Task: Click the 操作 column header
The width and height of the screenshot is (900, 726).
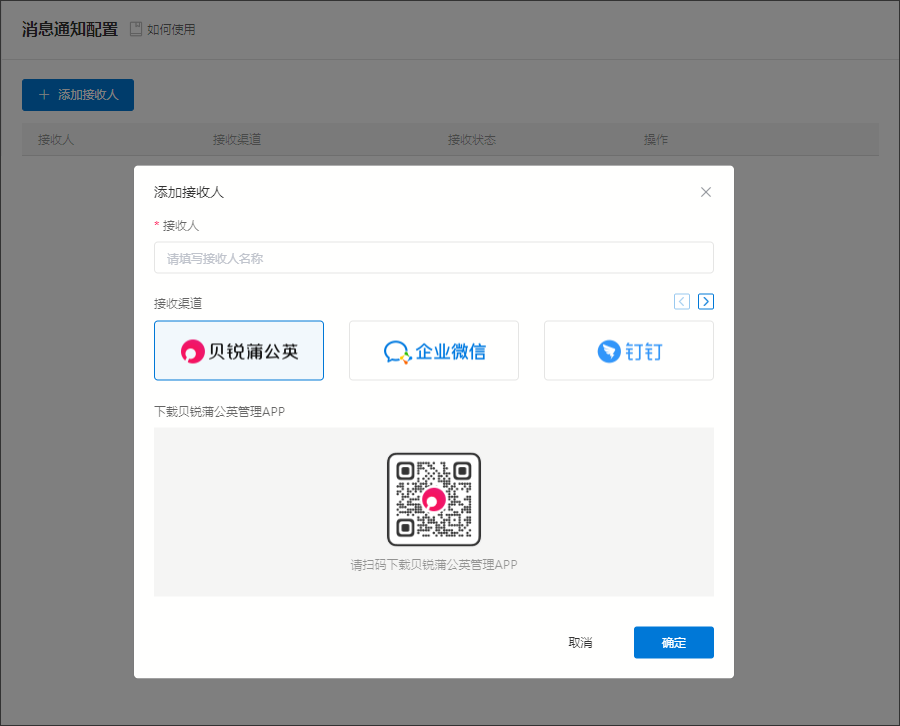Action: pos(655,139)
